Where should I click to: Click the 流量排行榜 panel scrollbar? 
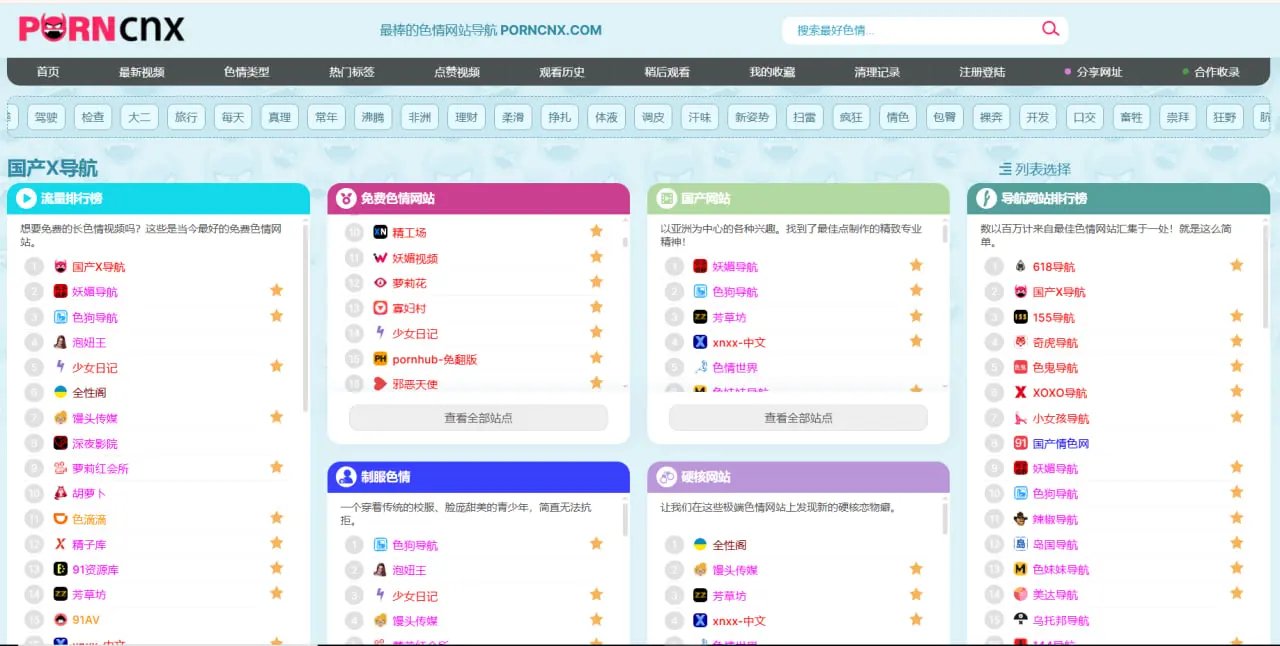pyautogui.click(x=305, y=320)
